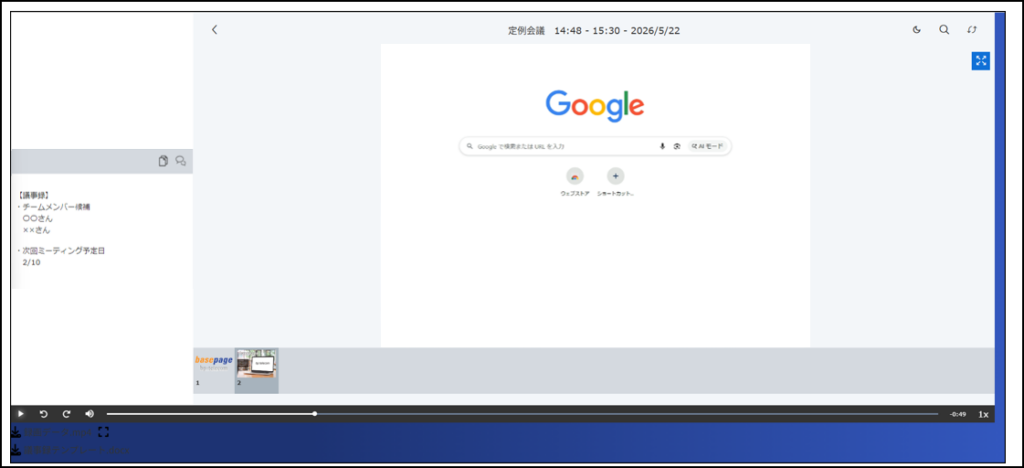The image size is (1024, 468).
Task: Click the blue fullscreen expand button
Action: click(980, 61)
